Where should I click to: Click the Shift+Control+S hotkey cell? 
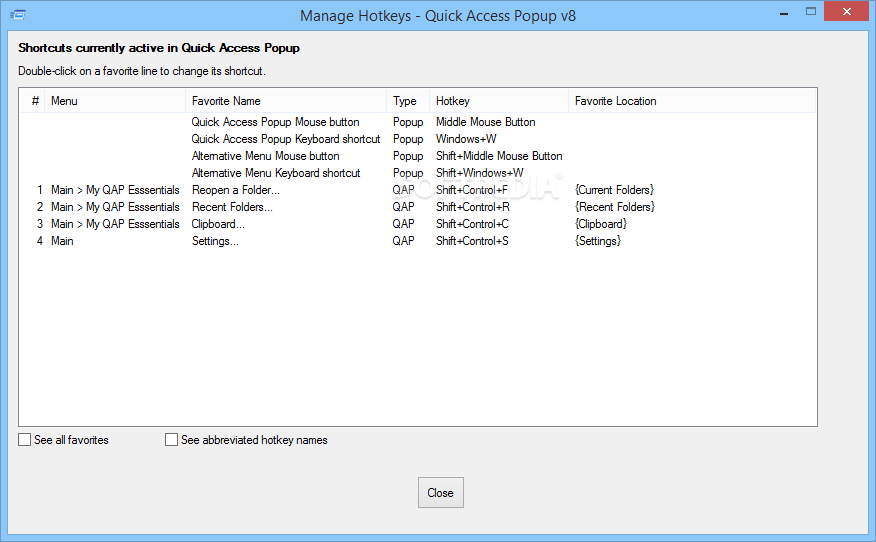coord(472,241)
